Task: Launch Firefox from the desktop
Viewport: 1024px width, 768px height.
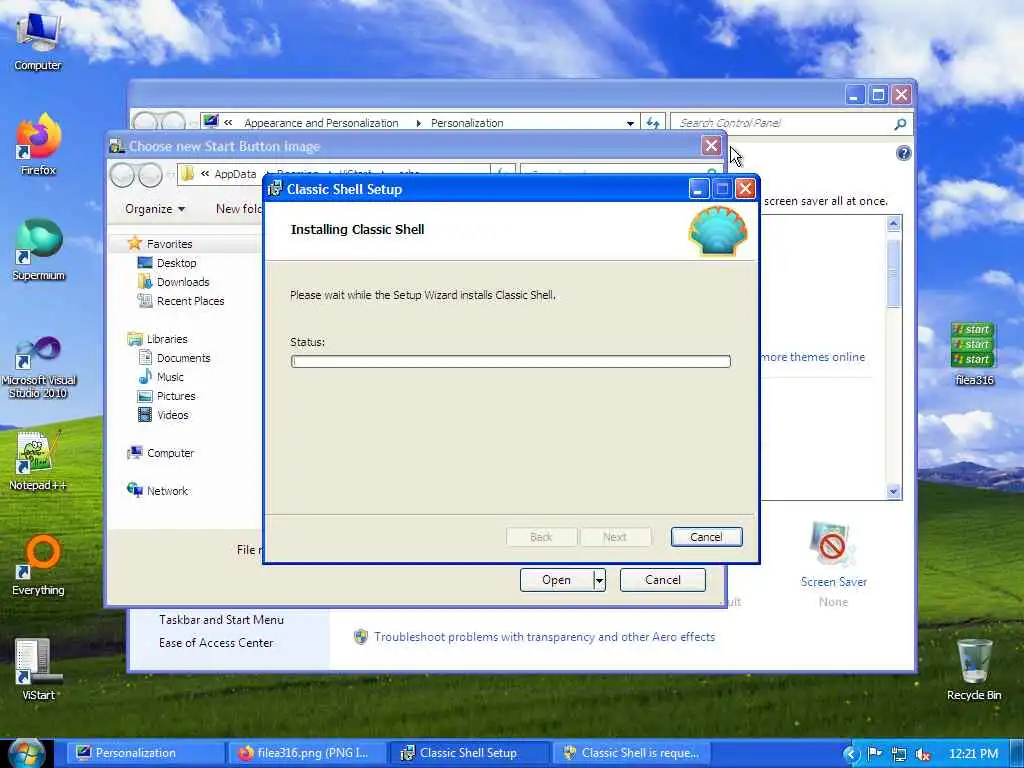Action: [38, 144]
